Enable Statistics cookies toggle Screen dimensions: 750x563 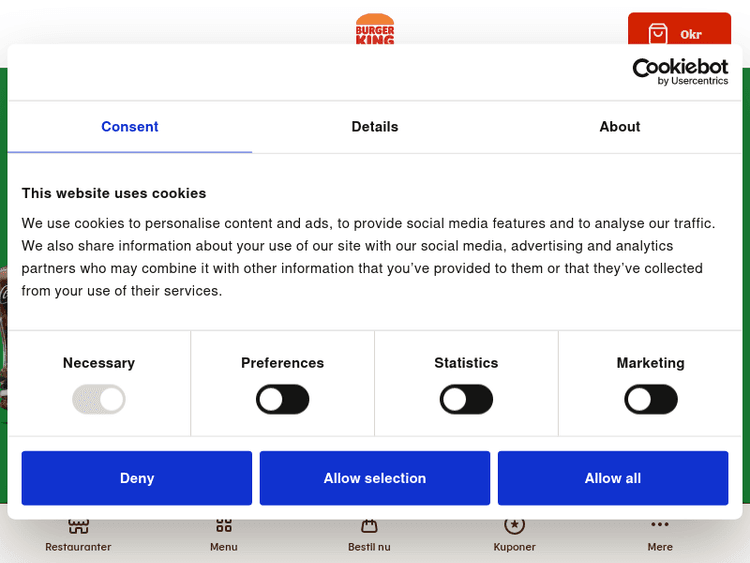pyautogui.click(x=466, y=400)
